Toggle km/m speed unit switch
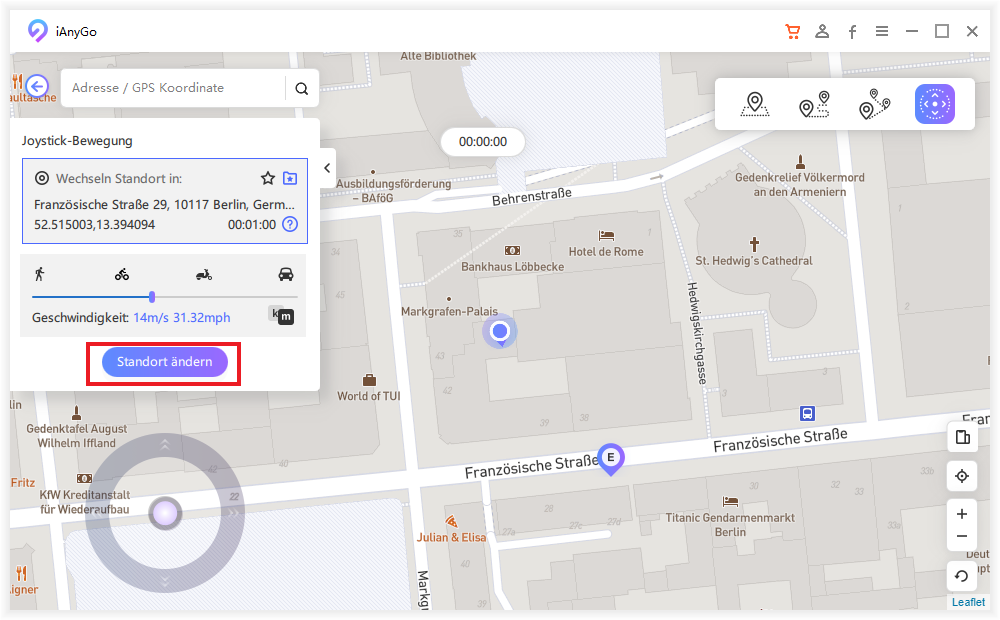 pyautogui.click(x=281, y=314)
